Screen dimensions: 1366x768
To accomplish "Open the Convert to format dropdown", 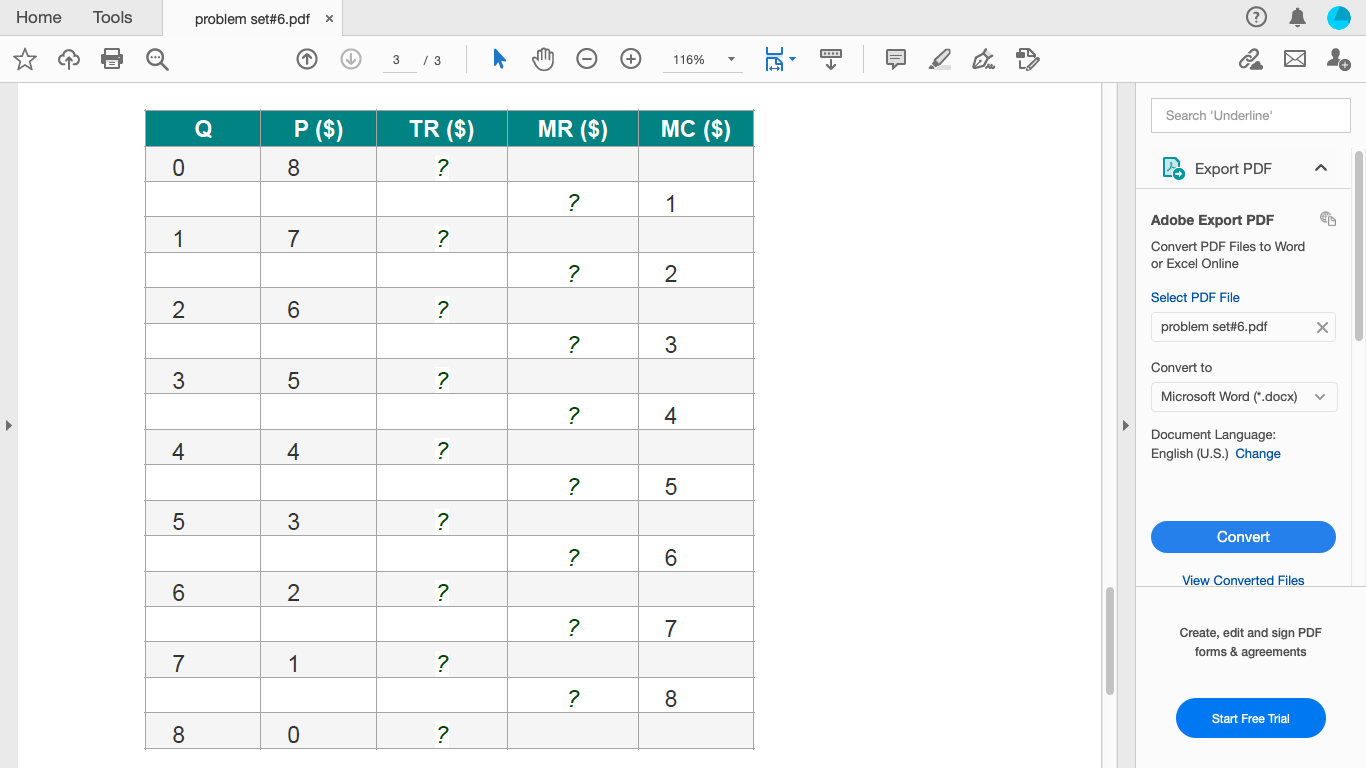I will pyautogui.click(x=1243, y=397).
